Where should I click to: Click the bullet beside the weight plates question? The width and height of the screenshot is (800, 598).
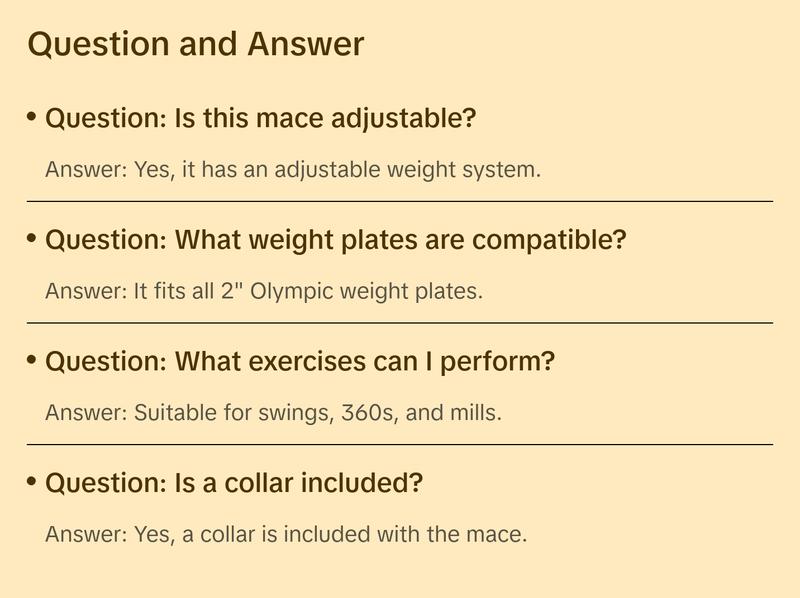(x=32, y=240)
